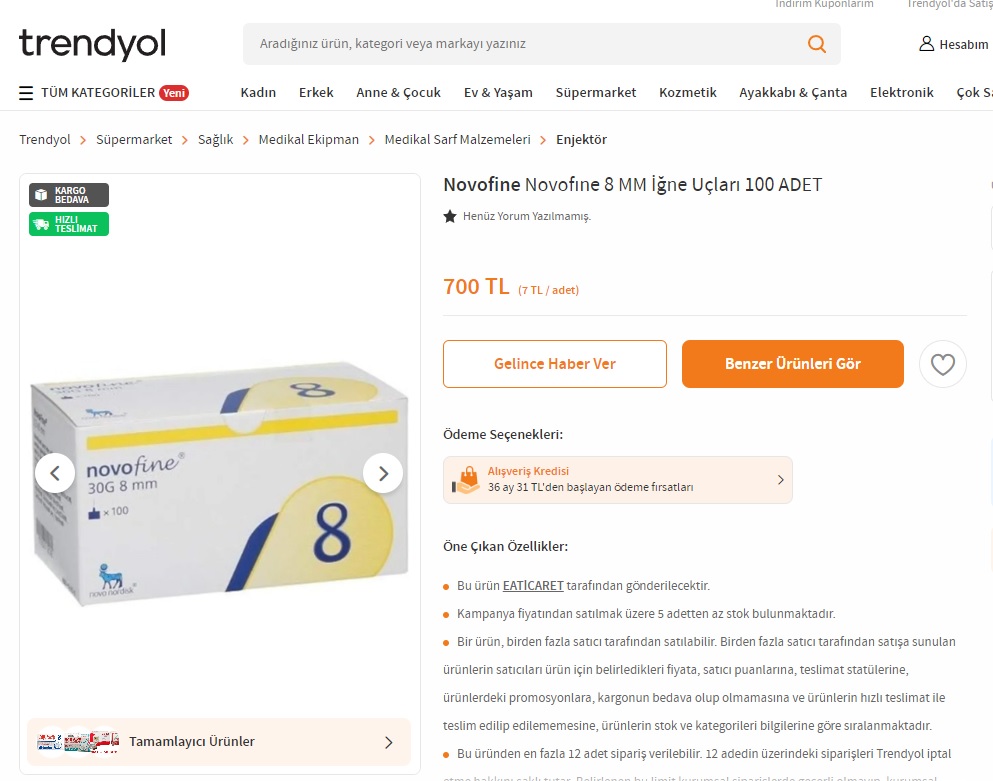Open the Elektronik category menu

coord(901,92)
